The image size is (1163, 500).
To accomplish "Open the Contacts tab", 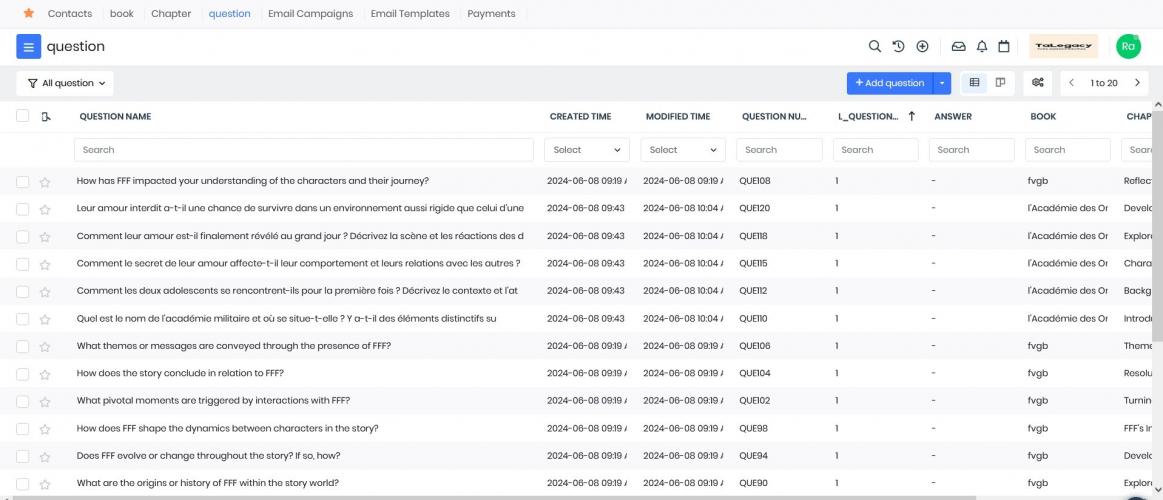I will coord(70,13).
